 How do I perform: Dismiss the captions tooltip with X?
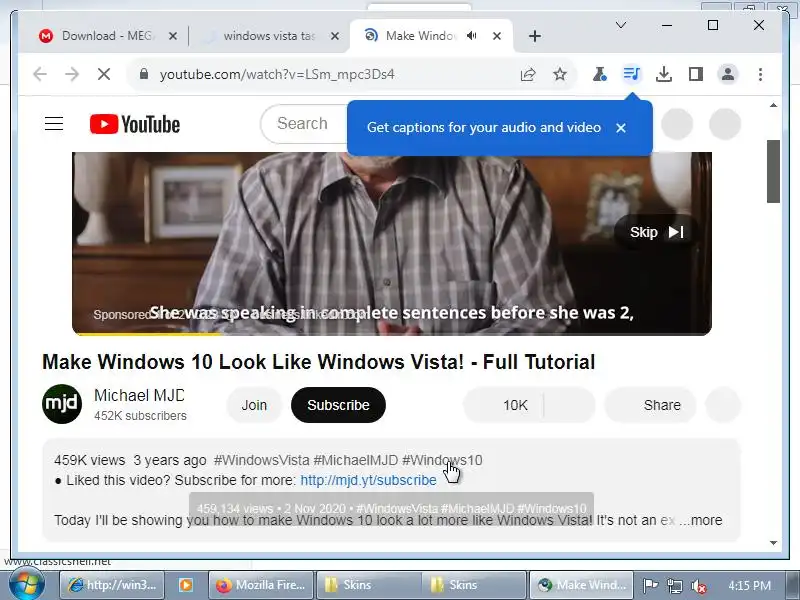pos(621,128)
